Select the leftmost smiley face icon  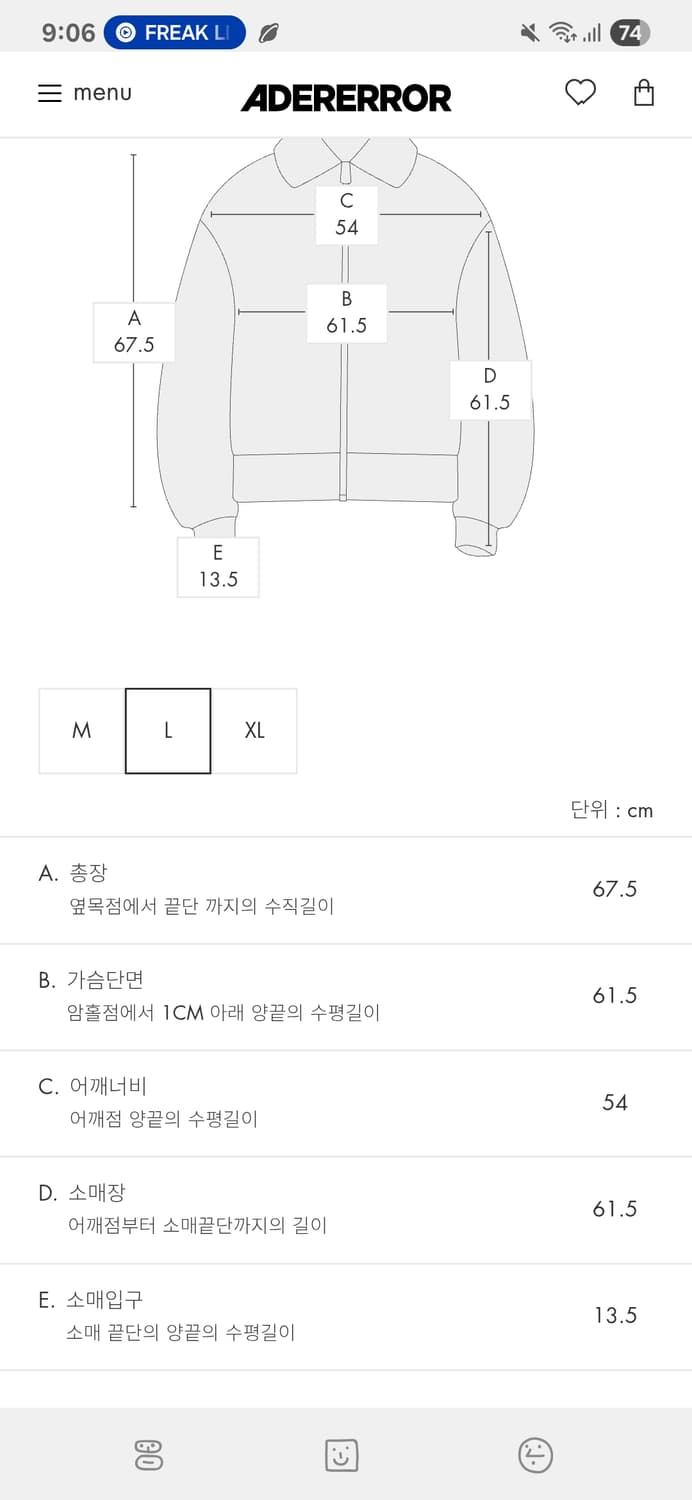[x=148, y=1456]
